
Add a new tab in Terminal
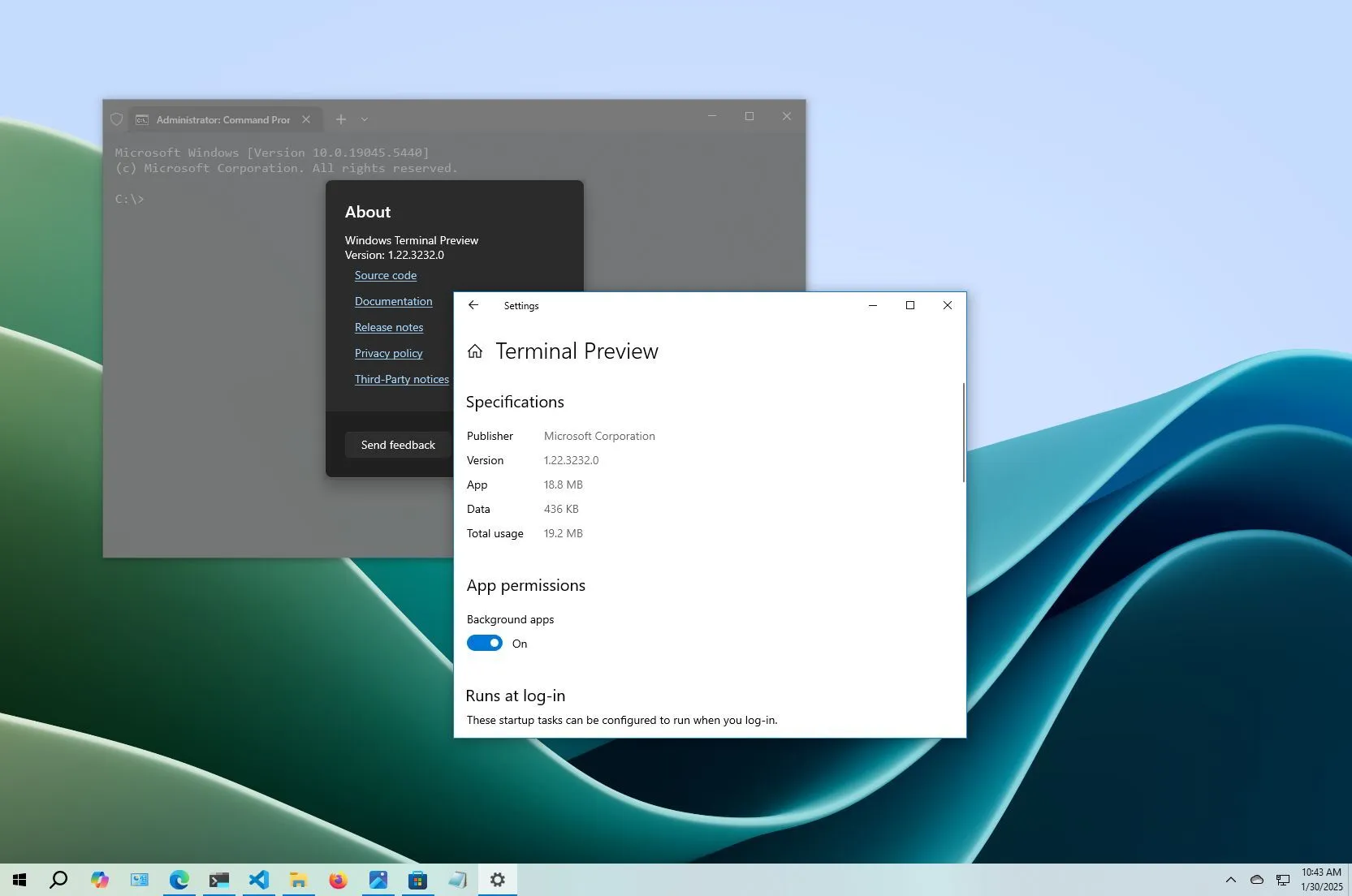341,119
